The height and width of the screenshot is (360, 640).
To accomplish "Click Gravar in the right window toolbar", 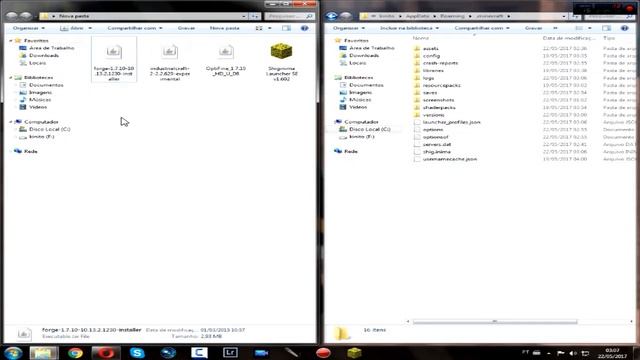I will [x=533, y=28].
